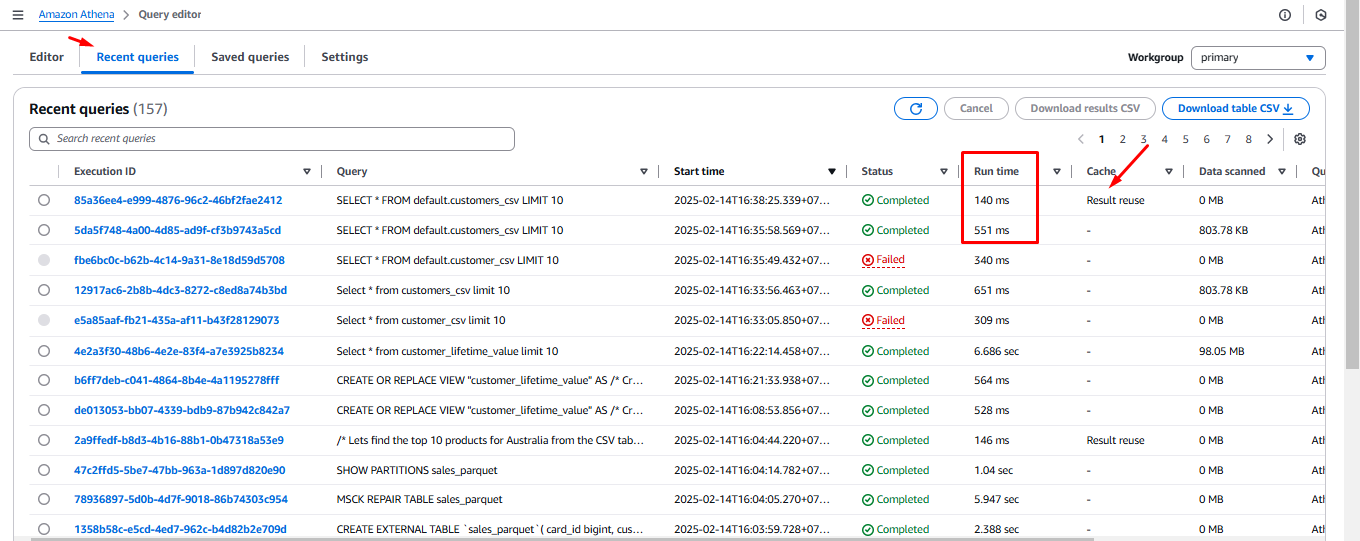The width and height of the screenshot is (1360, 541).
Task: Go to next page of results
Action: click(1270, 139)
